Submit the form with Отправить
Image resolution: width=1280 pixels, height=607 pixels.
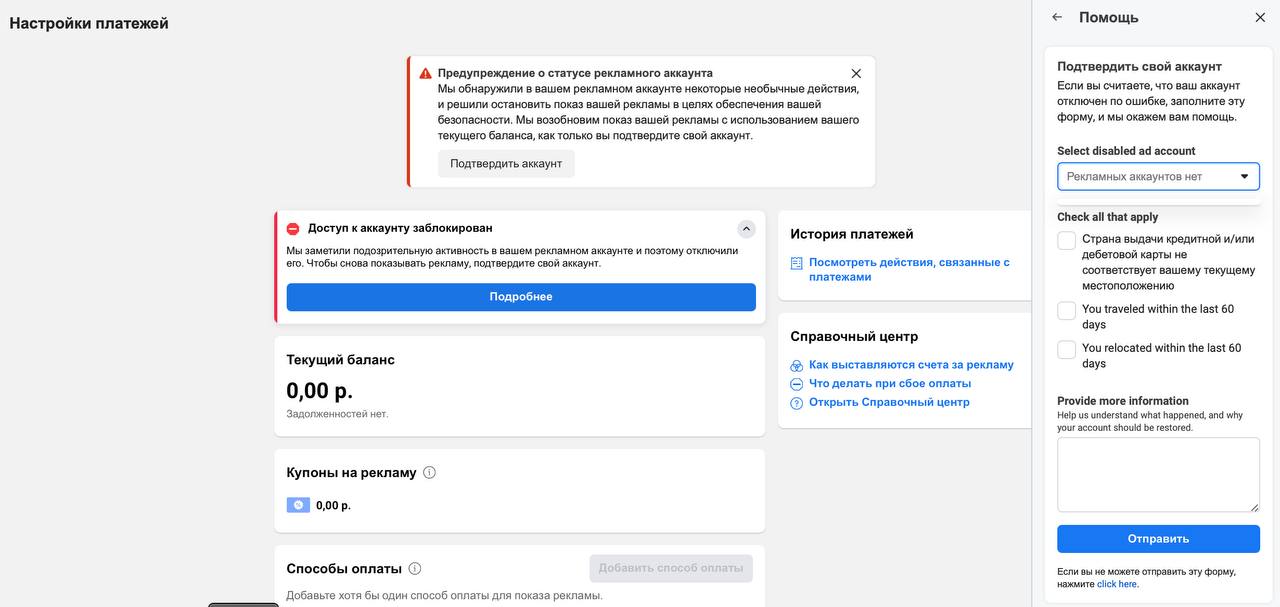click(x=1158, y=539)
